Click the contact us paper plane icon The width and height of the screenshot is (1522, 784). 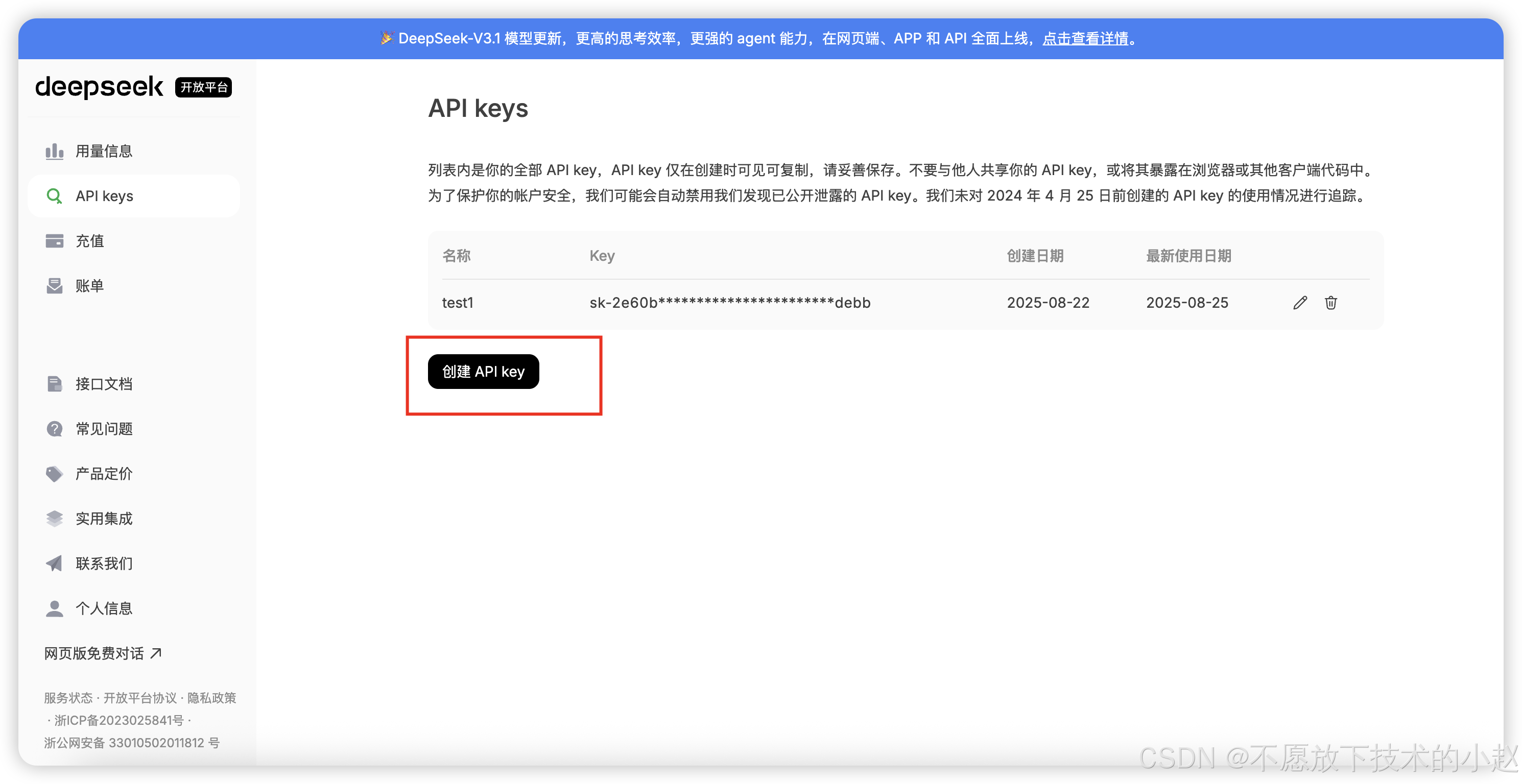pyautogui.click(x=54, y=563)
